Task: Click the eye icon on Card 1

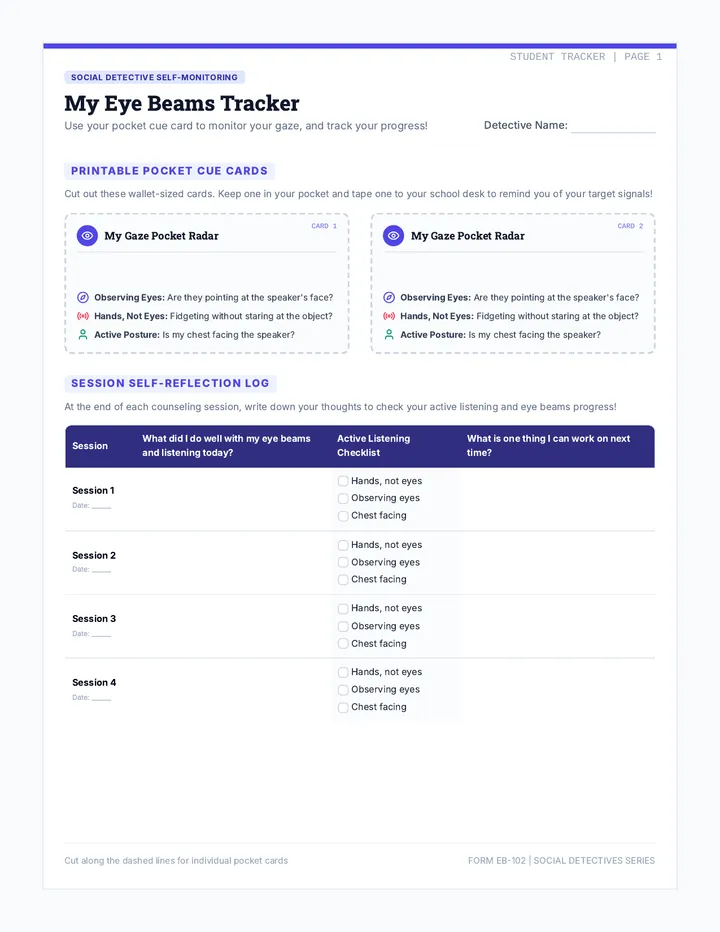Action: point(87,235)
